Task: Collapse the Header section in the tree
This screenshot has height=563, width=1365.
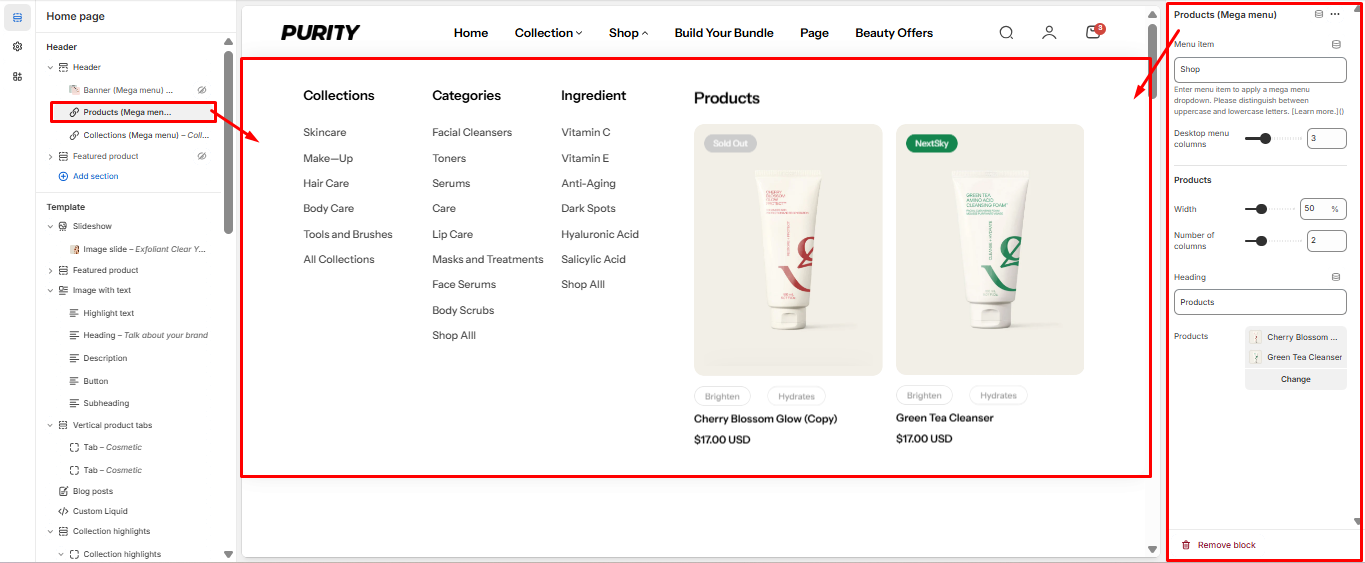Action: (51, 68)
